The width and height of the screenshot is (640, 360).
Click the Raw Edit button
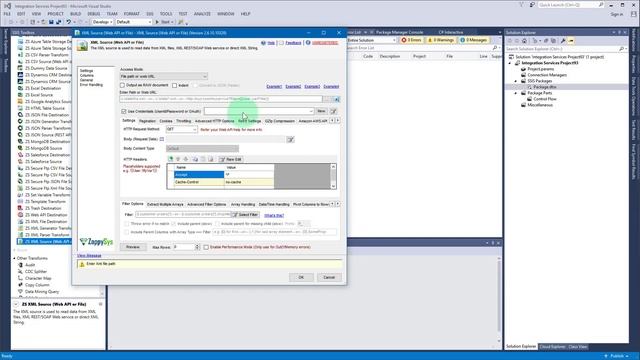click(231, 159)
